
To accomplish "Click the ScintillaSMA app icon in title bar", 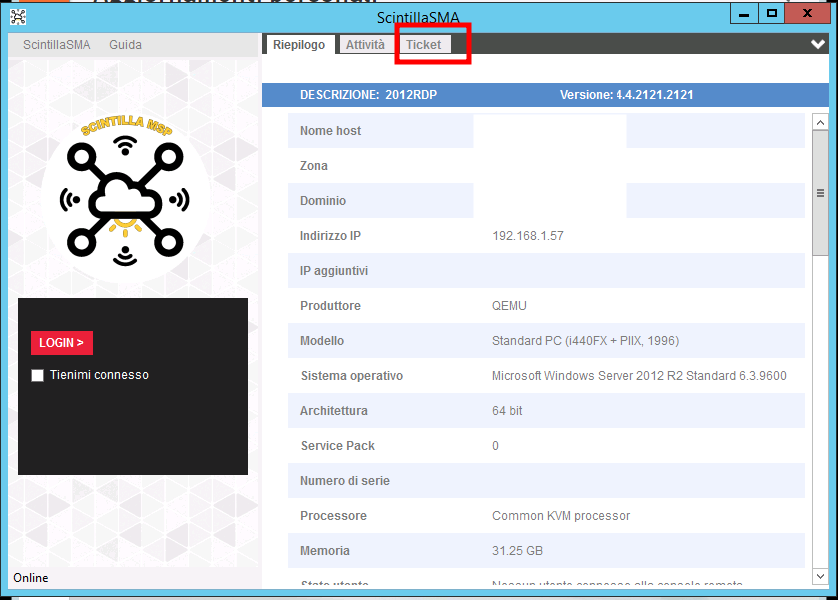I will coord(17,16).
